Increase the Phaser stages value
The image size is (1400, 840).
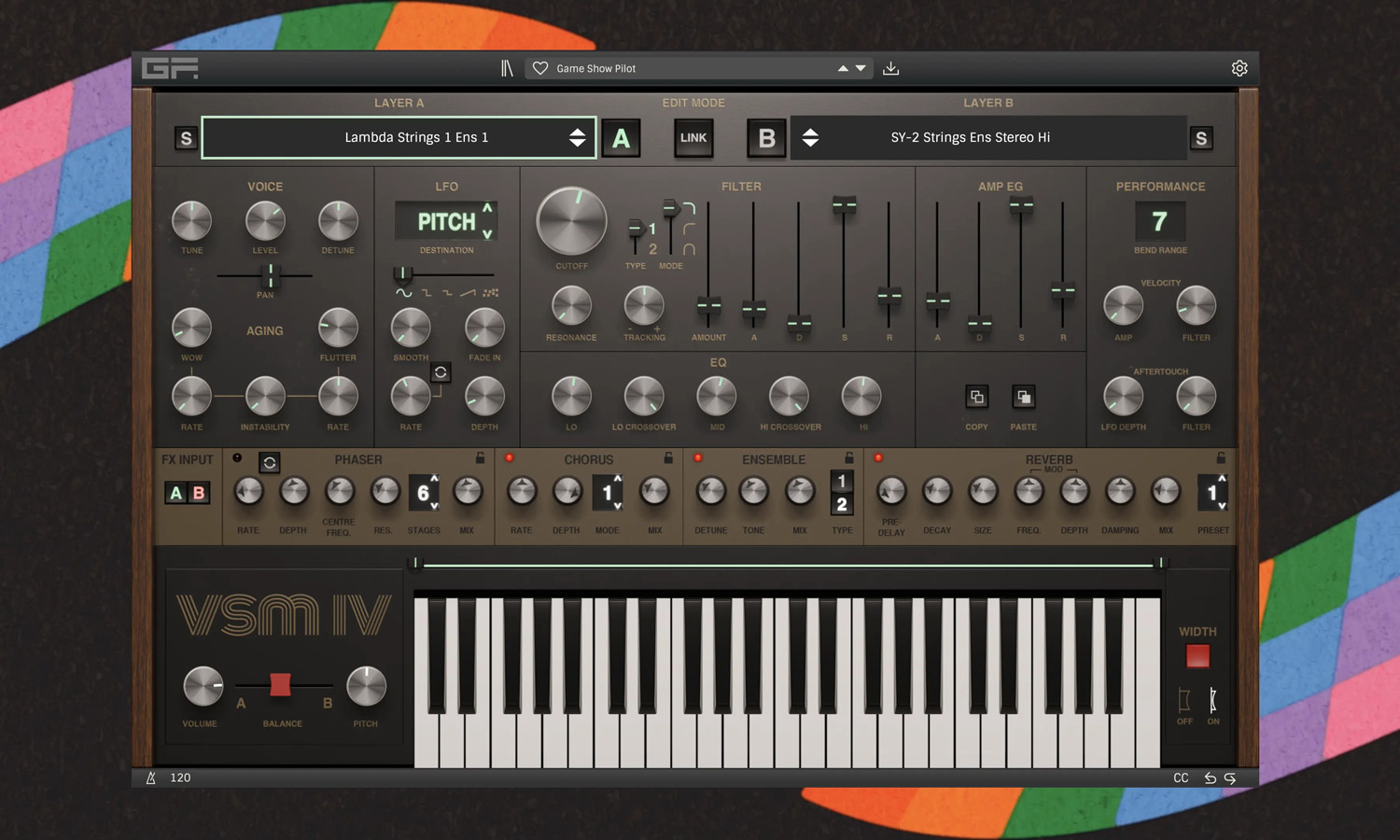(x=434, y=479)
